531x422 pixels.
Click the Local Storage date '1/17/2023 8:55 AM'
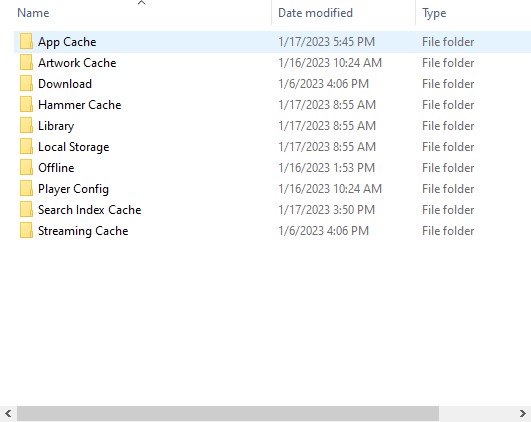tap(327, 147)
